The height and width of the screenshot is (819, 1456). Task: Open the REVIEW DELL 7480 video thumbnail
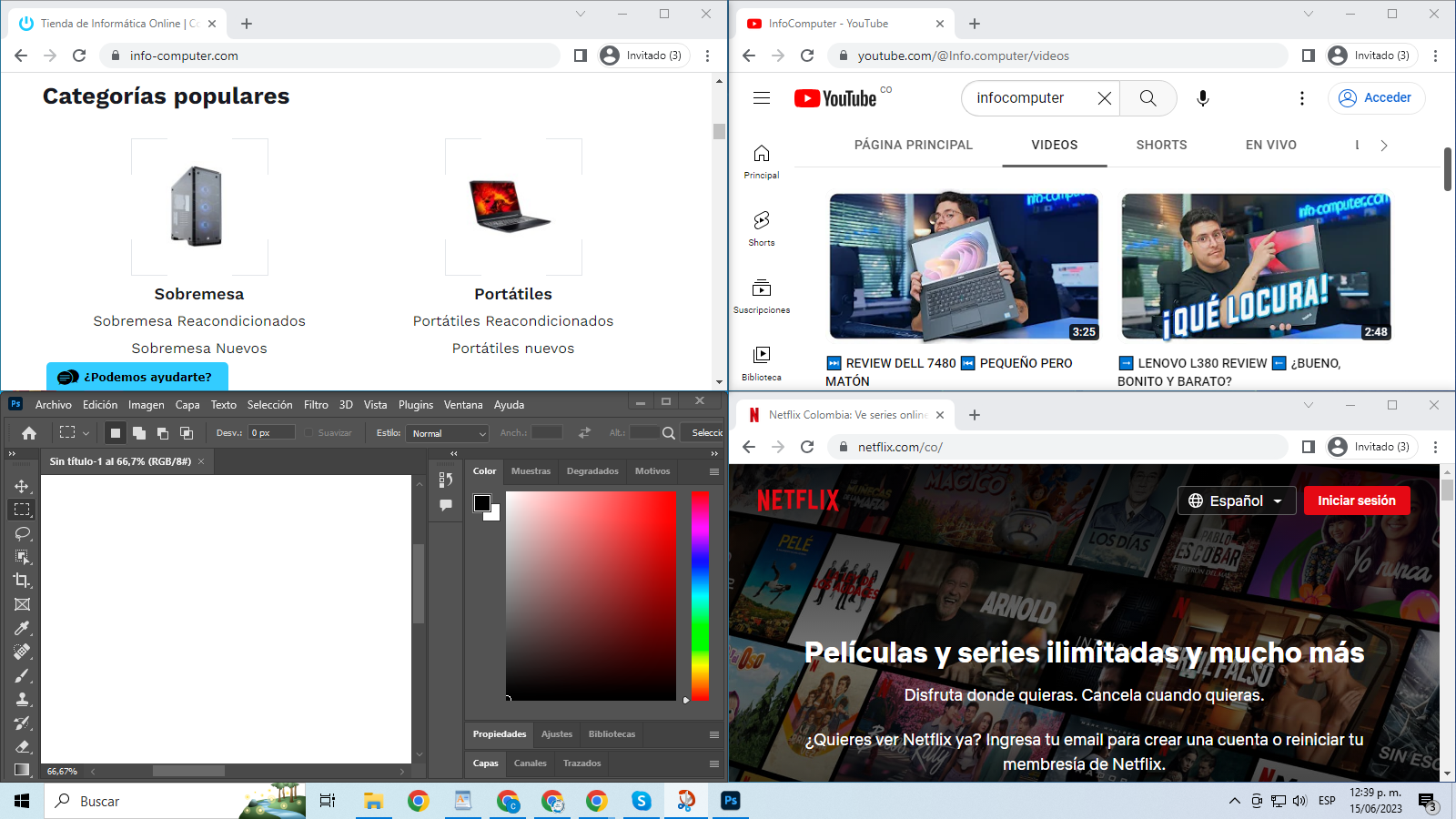point(964,267)
